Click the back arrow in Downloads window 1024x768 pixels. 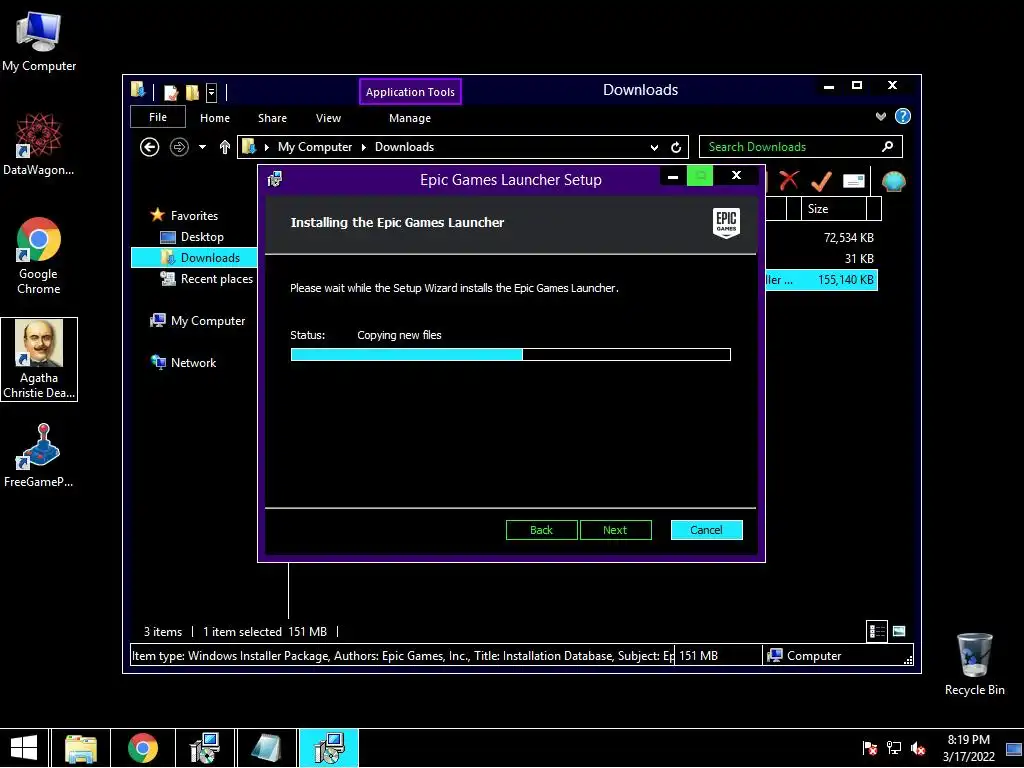tap(150, 147)
